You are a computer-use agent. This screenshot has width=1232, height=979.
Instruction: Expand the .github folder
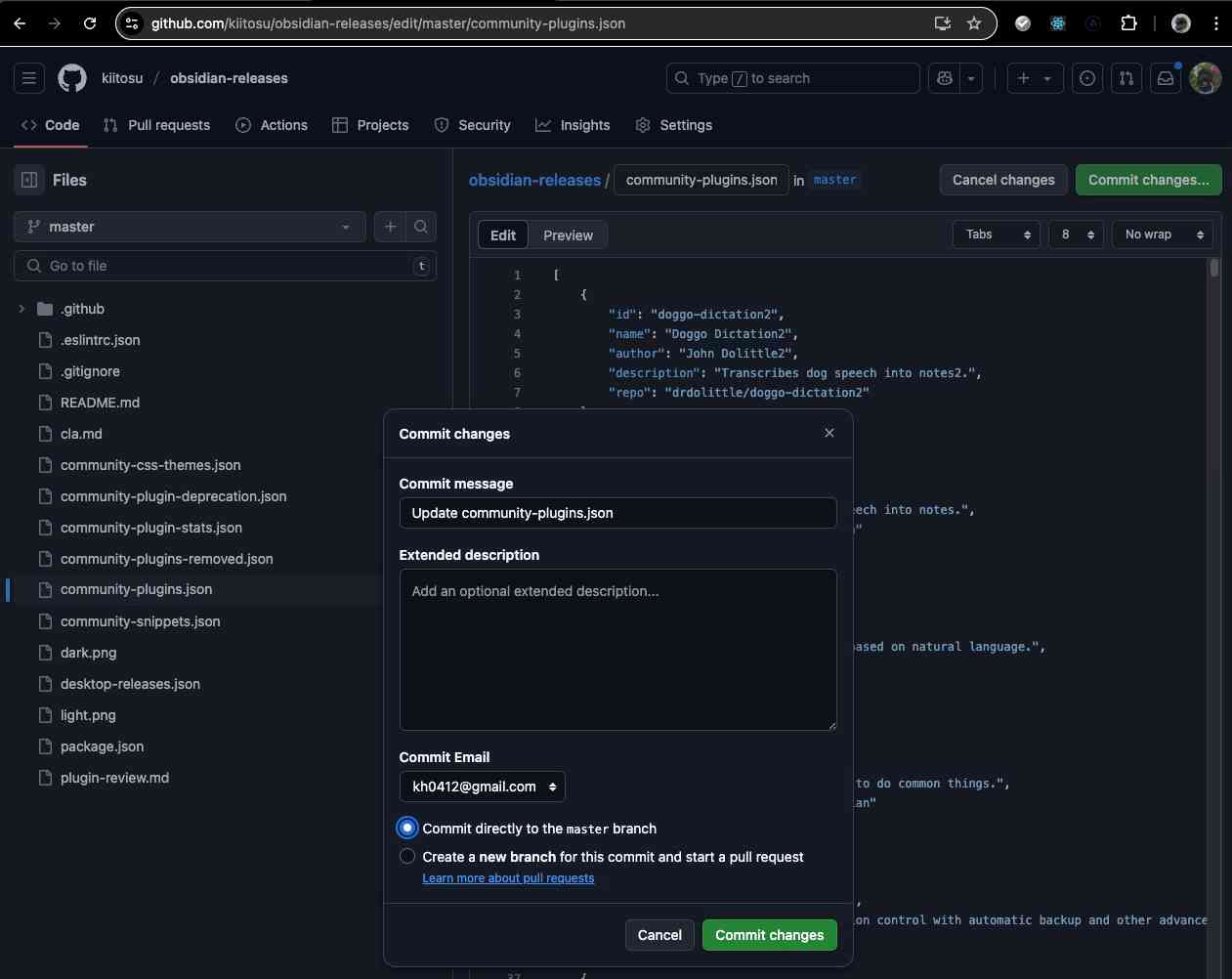[21, 309]
